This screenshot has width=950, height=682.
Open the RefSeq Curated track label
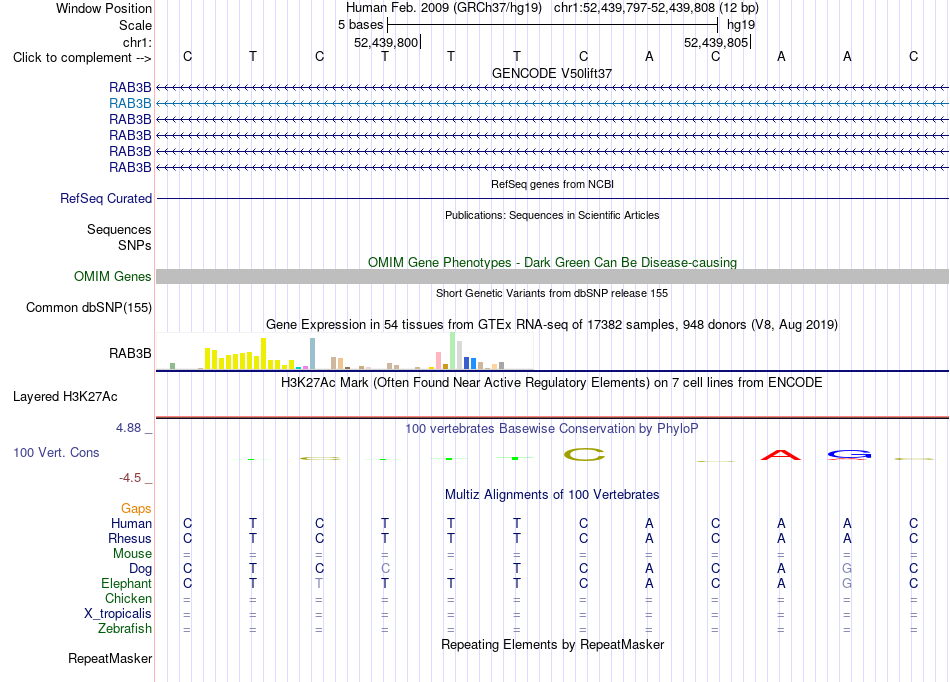point(105,199)
